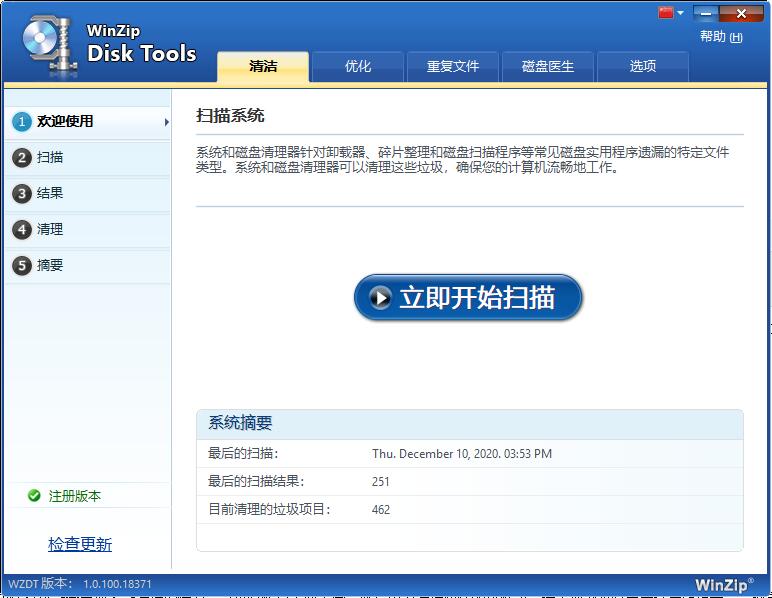Select the 欢迎使用 sidebar step

click(x=88, y=122)
